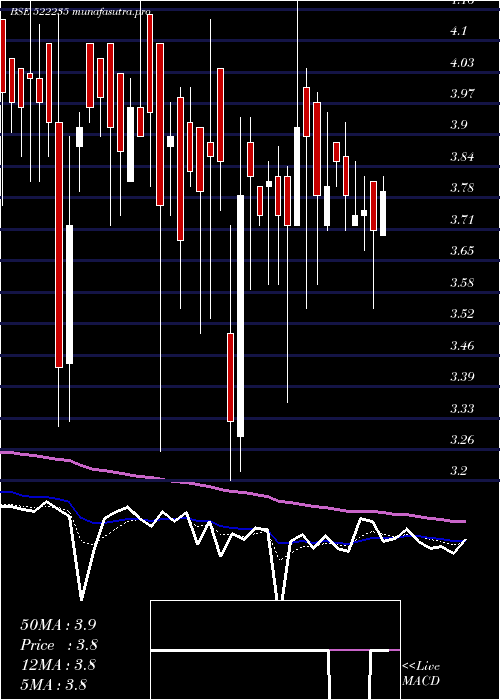Click the 3.84 price axis label
The width and height of the screenshot is (500, 700).
[x=462, y=157]
